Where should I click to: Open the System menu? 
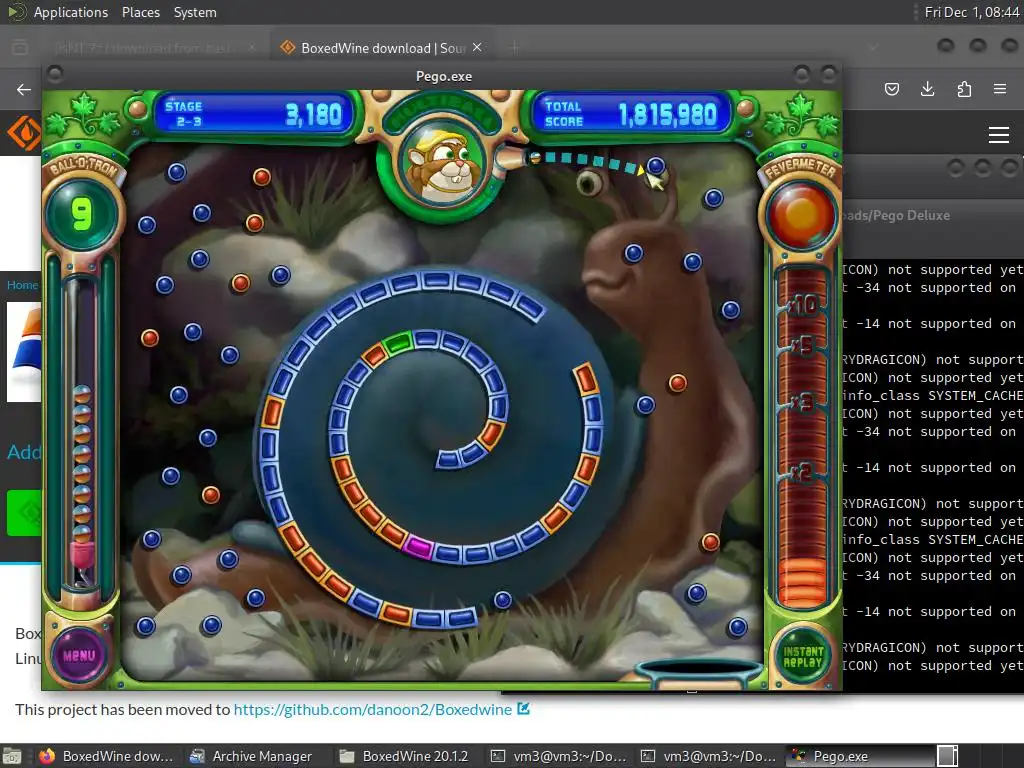point(195,12)
